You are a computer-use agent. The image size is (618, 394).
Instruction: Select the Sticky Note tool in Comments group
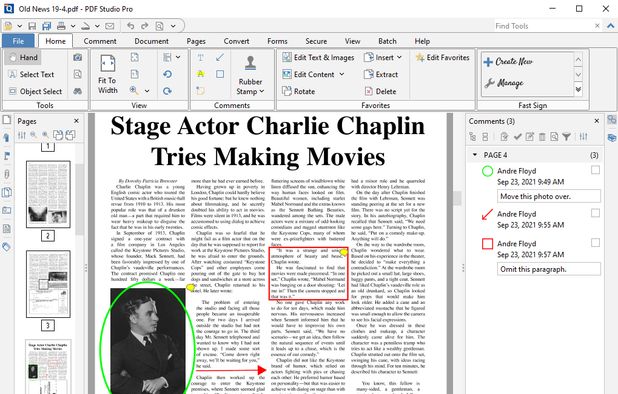click(201, 91)
